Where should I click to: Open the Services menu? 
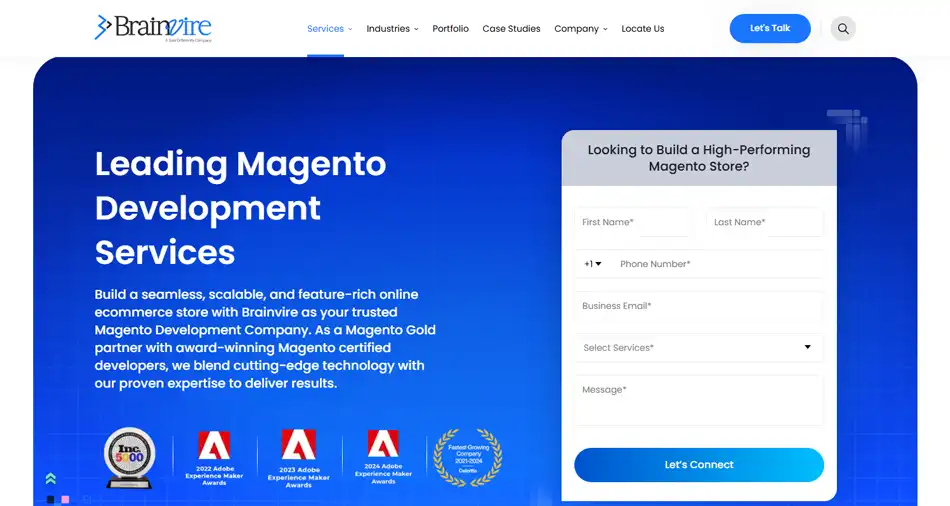pyautogui.click(x=330, y=28)
